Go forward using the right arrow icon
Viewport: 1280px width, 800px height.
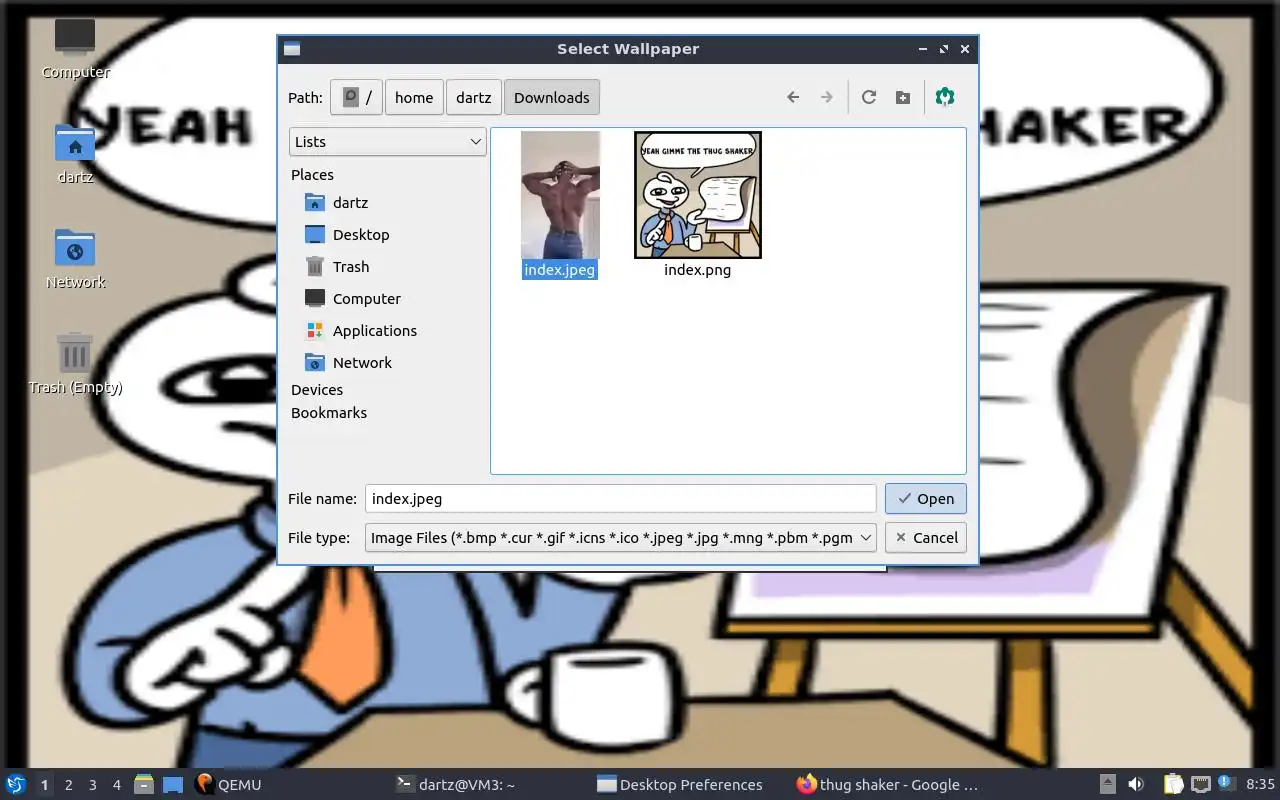pyautogui.click(x=827, y=97)
